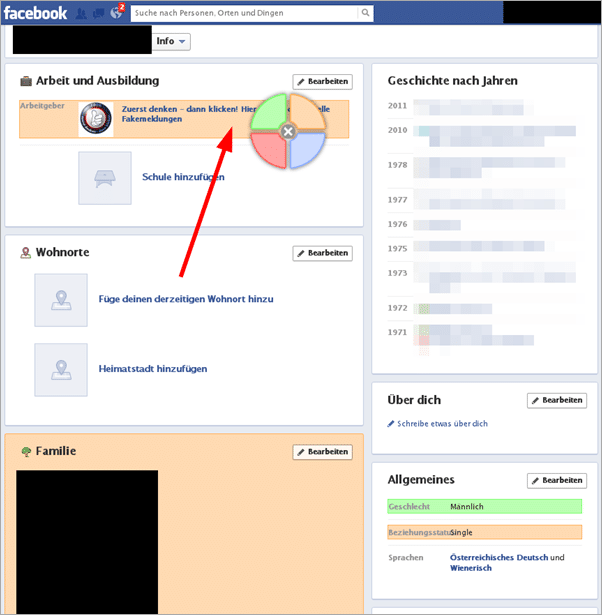Image resolution: width=602 pixels, height=615 pixels.
Task: Click the Sprachen label
Action: [x=406, y=557]
